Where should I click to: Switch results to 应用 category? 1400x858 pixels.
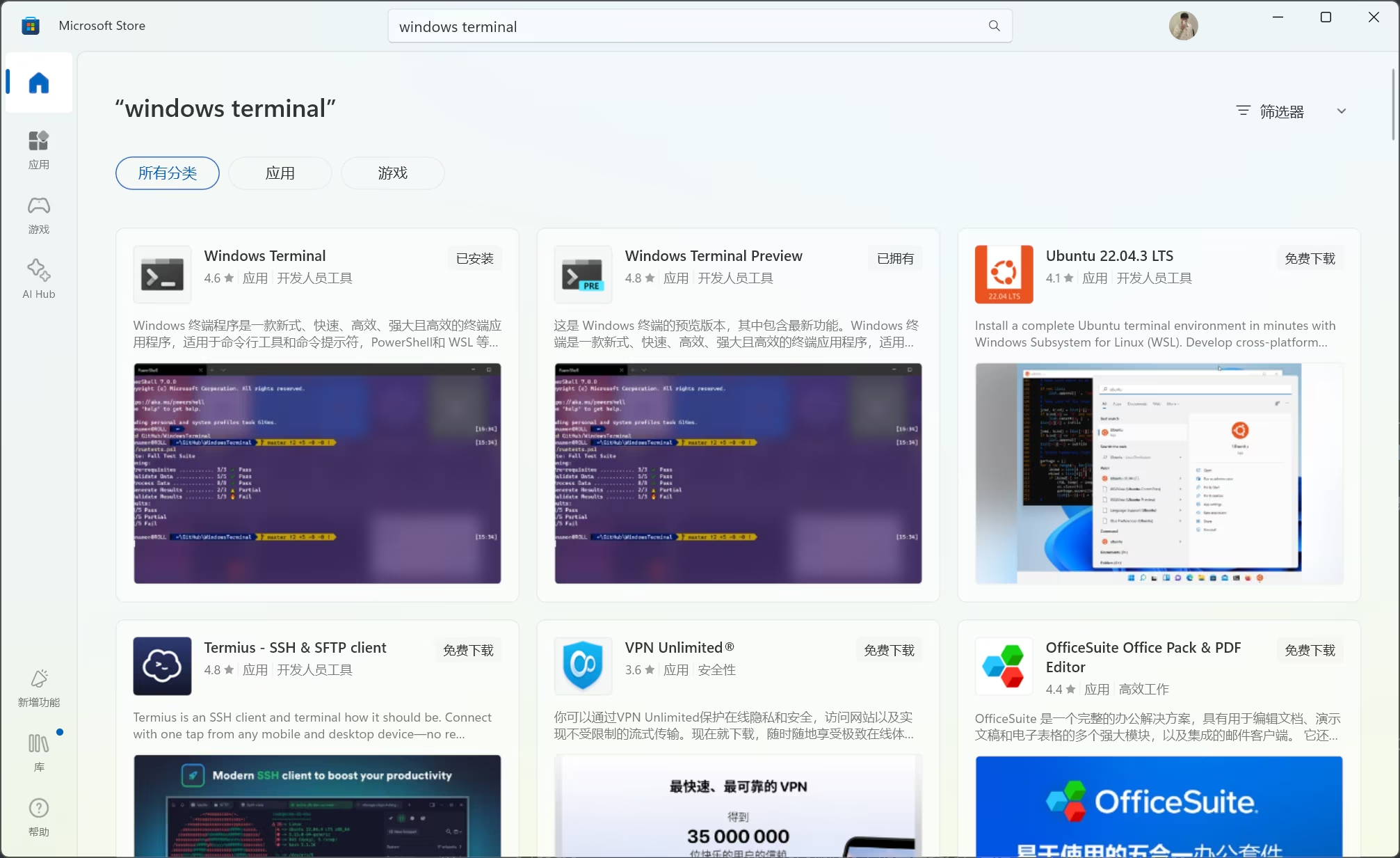pyautogui.click(x=280, y=173)
